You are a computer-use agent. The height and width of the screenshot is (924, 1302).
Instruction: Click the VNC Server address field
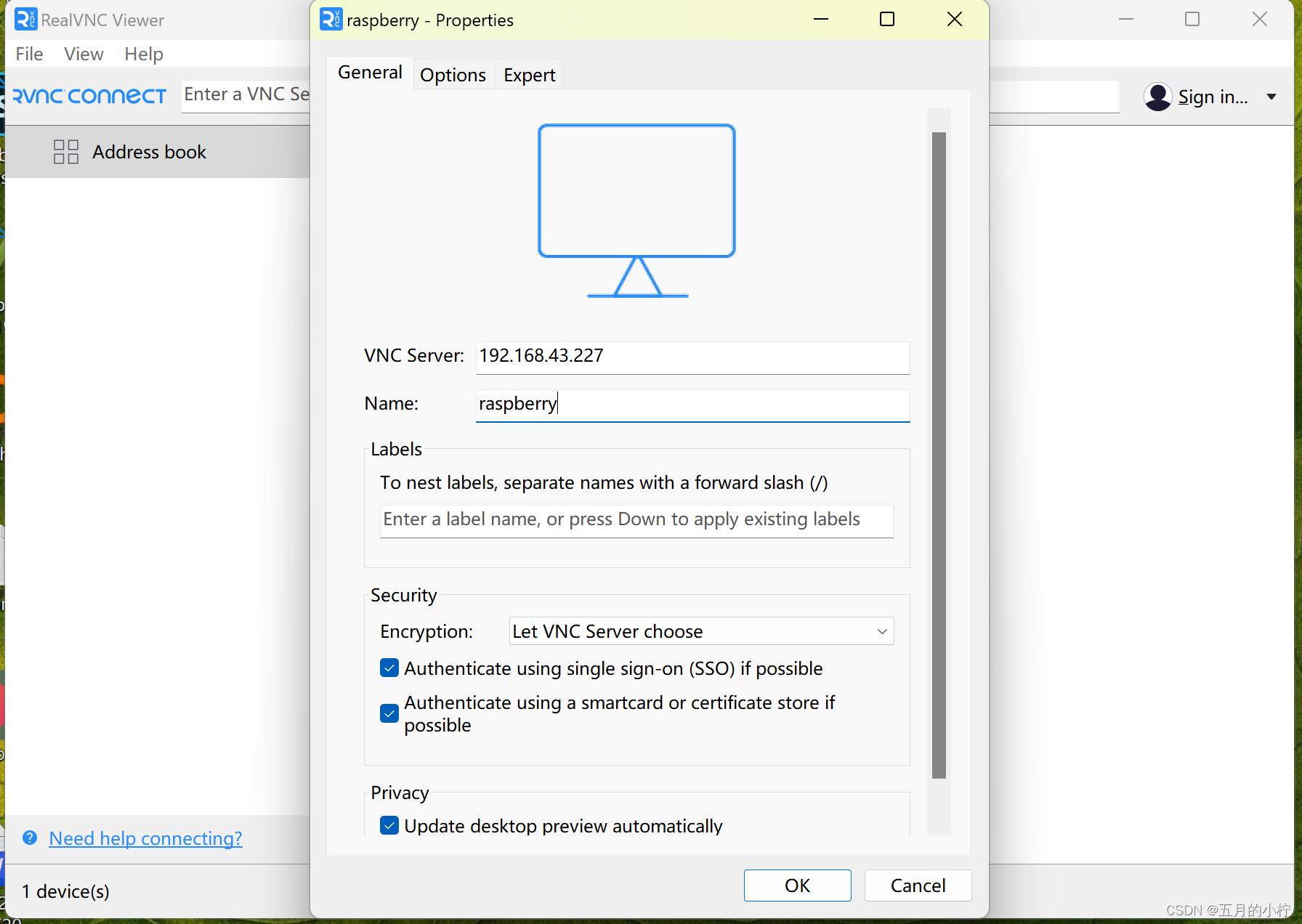click(692, 357)
